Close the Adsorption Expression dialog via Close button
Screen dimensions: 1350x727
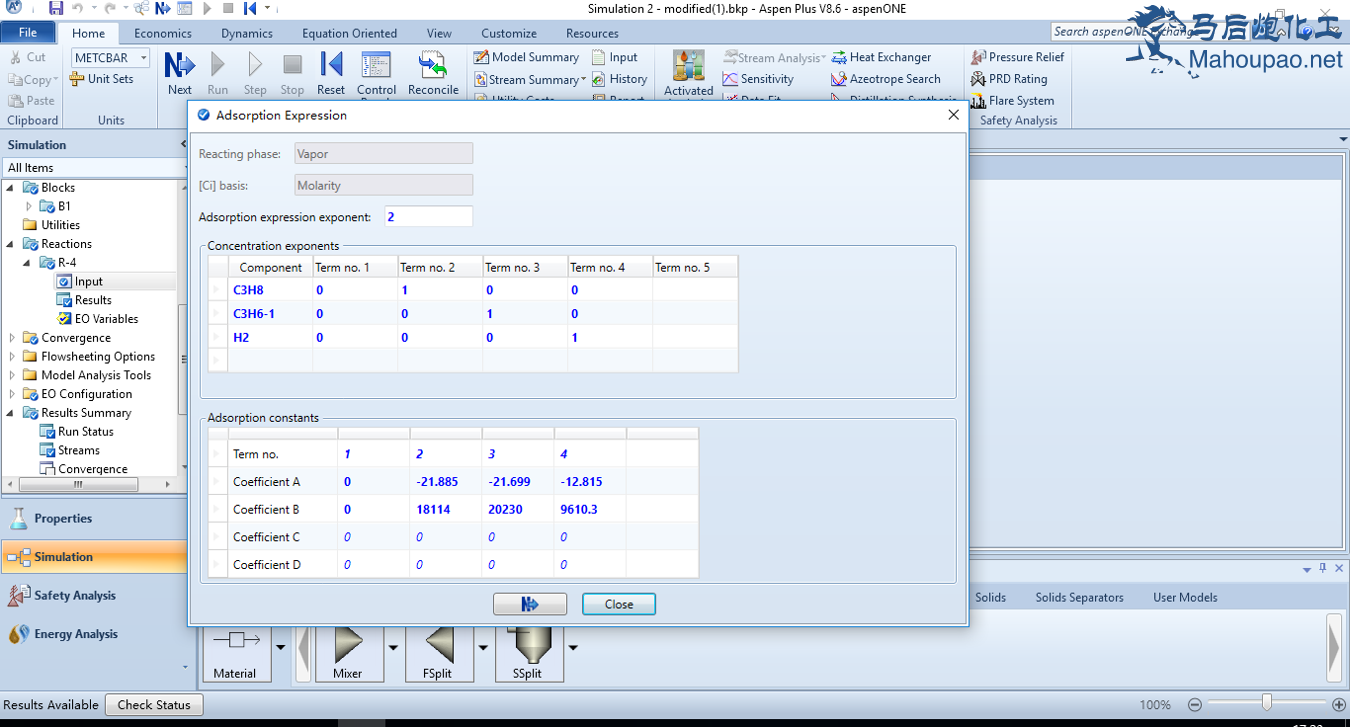619,604
